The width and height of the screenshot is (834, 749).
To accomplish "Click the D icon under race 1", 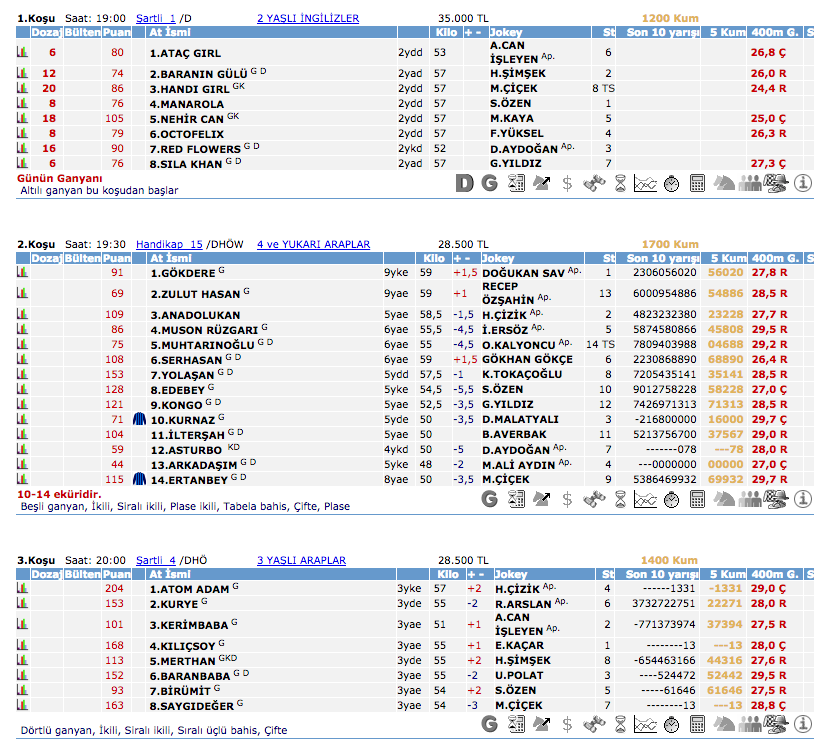I will pos(464,183).
